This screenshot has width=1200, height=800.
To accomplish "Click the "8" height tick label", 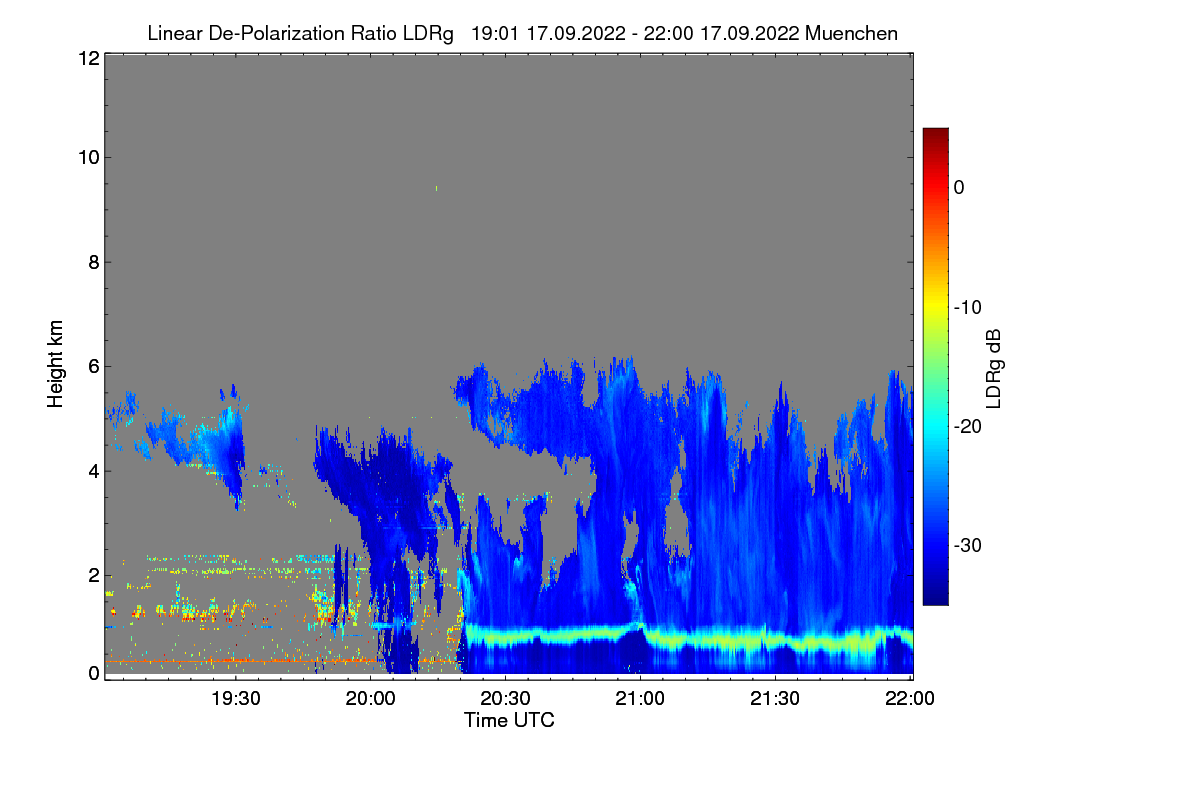I will (94, 262).
